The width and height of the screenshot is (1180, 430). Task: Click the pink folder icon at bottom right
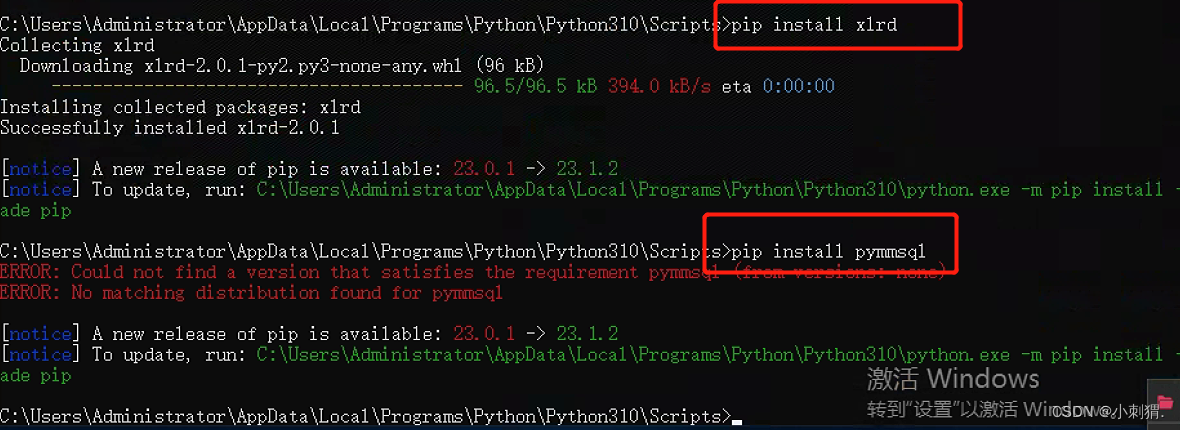pos(1164,400)
